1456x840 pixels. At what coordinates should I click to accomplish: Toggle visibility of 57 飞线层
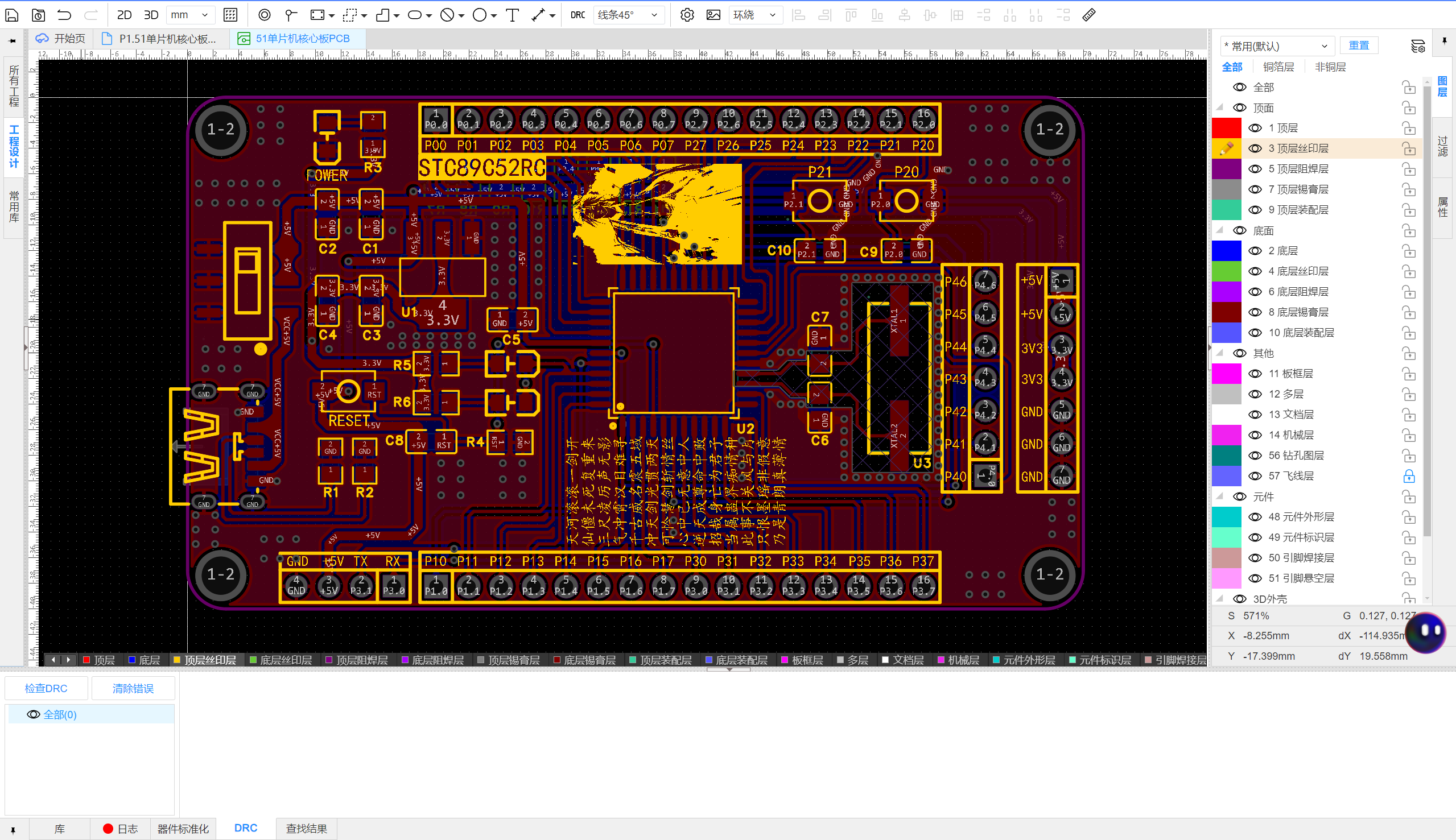(x=1255, y=476)
